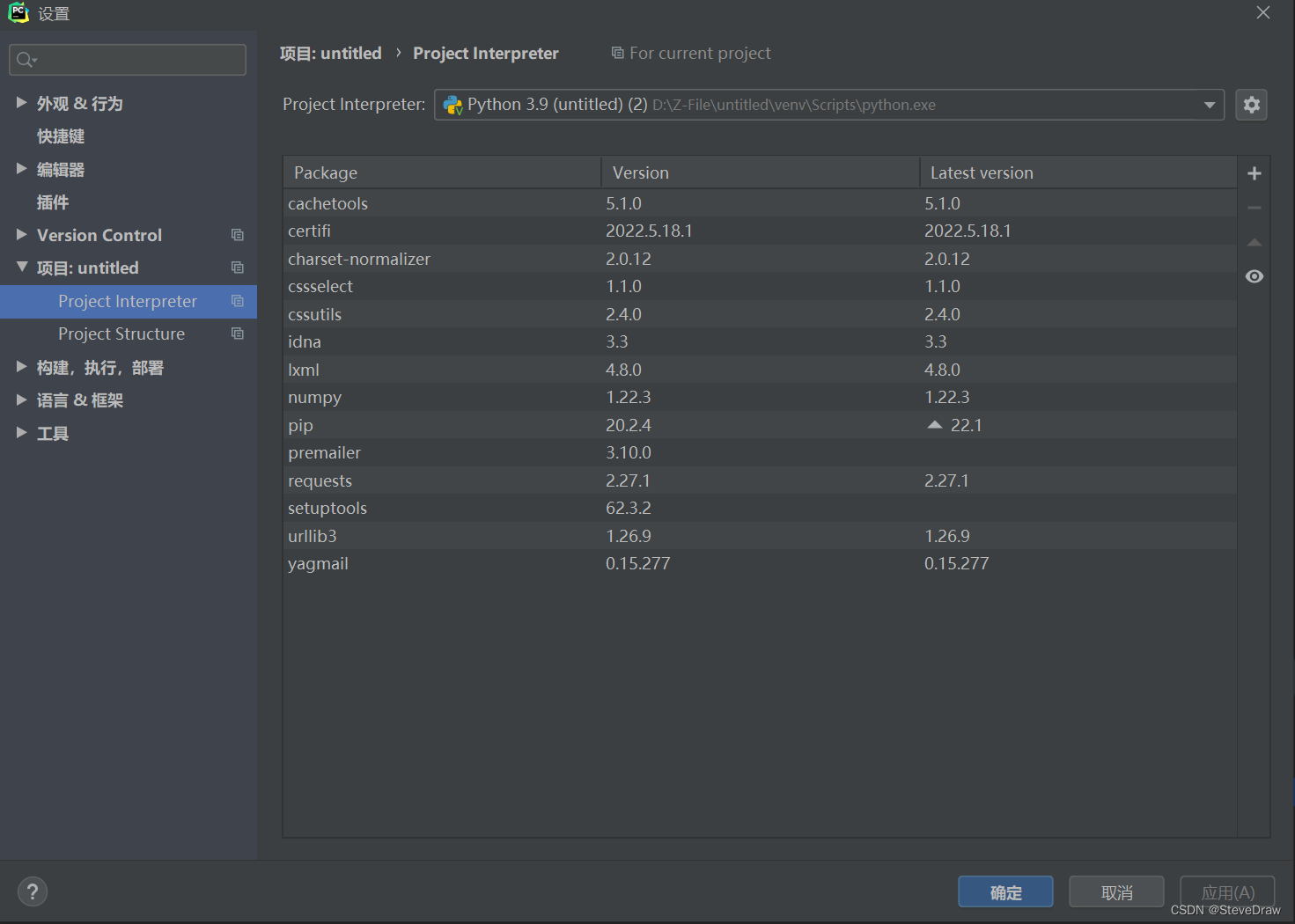Click latest version 0.15.277 of yagmail
The image size is (1295, 924).
tap(956, 563)
